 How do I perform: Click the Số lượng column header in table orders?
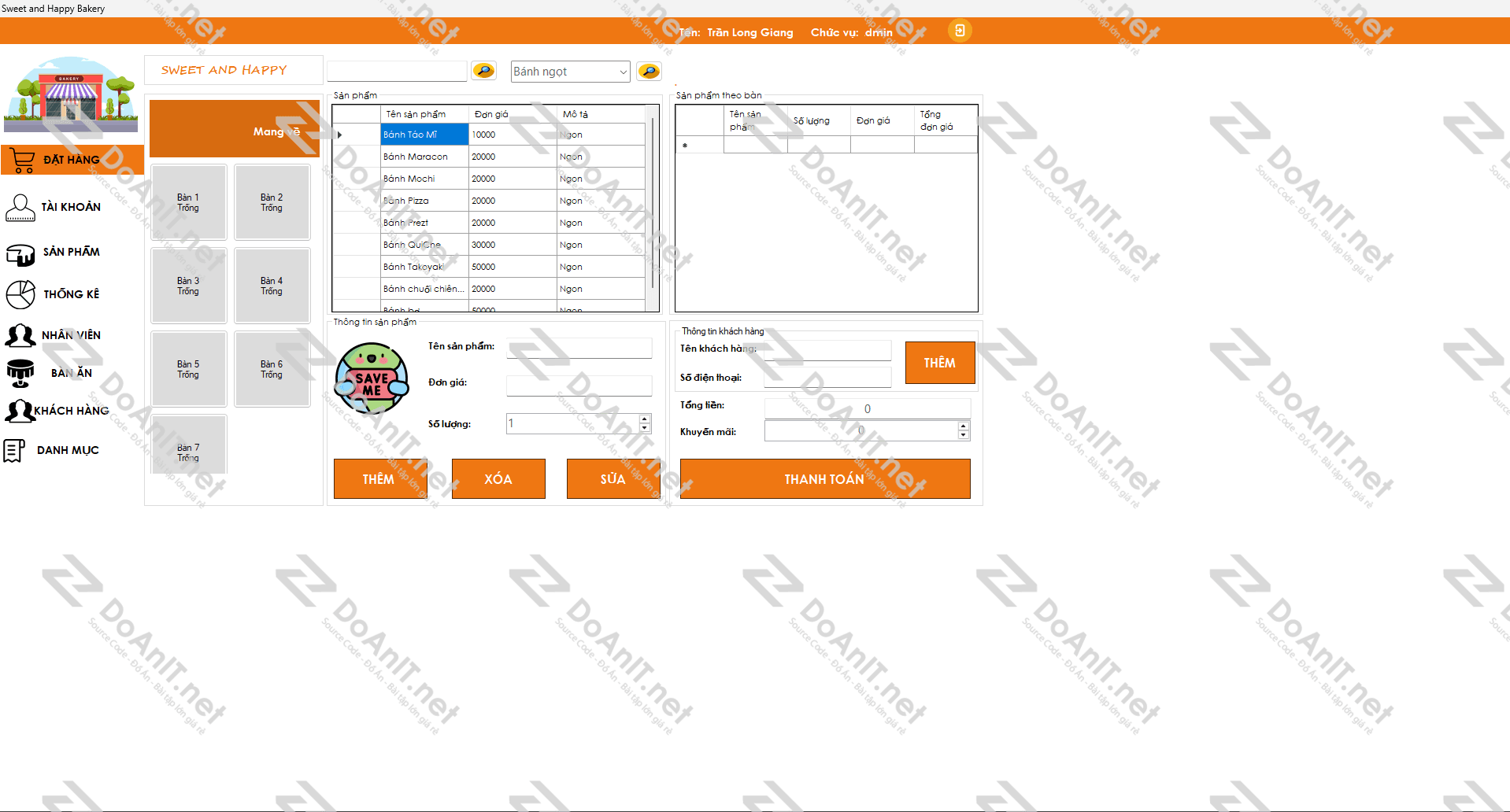[x=819, y=120]
